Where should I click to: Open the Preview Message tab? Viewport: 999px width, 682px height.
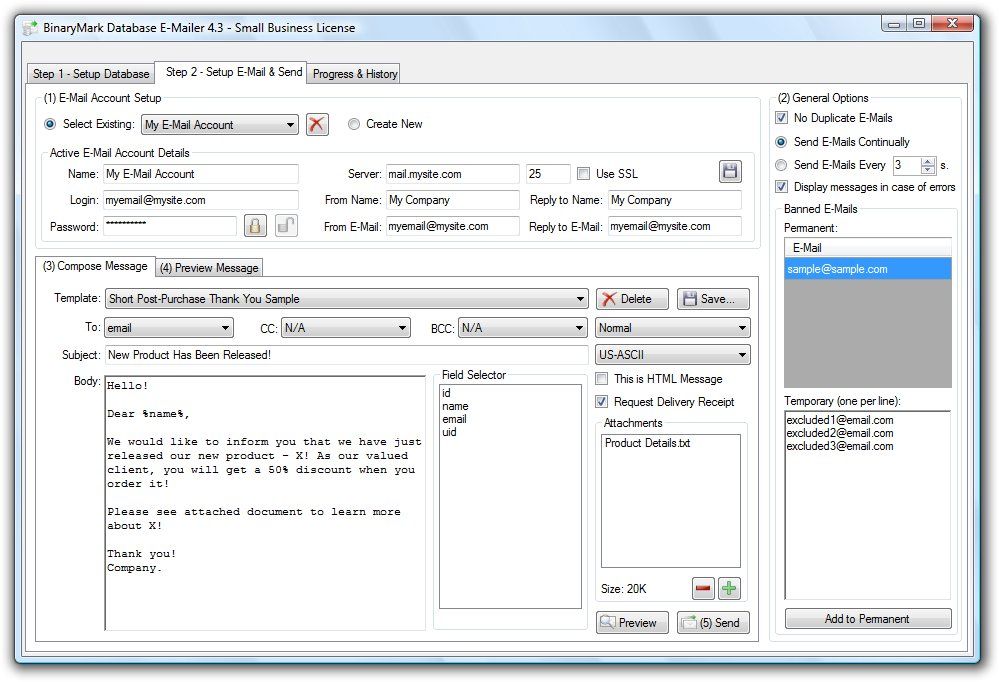point(208,267)
